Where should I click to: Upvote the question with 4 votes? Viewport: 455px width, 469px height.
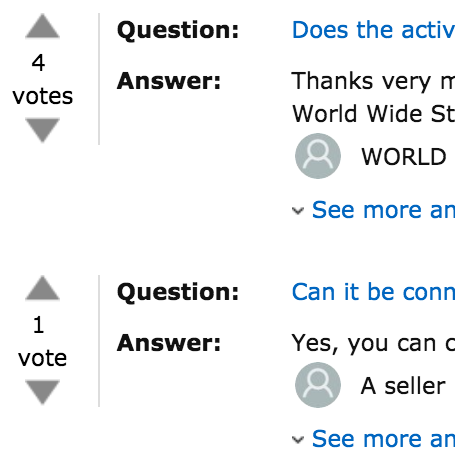tap(43, 26)
